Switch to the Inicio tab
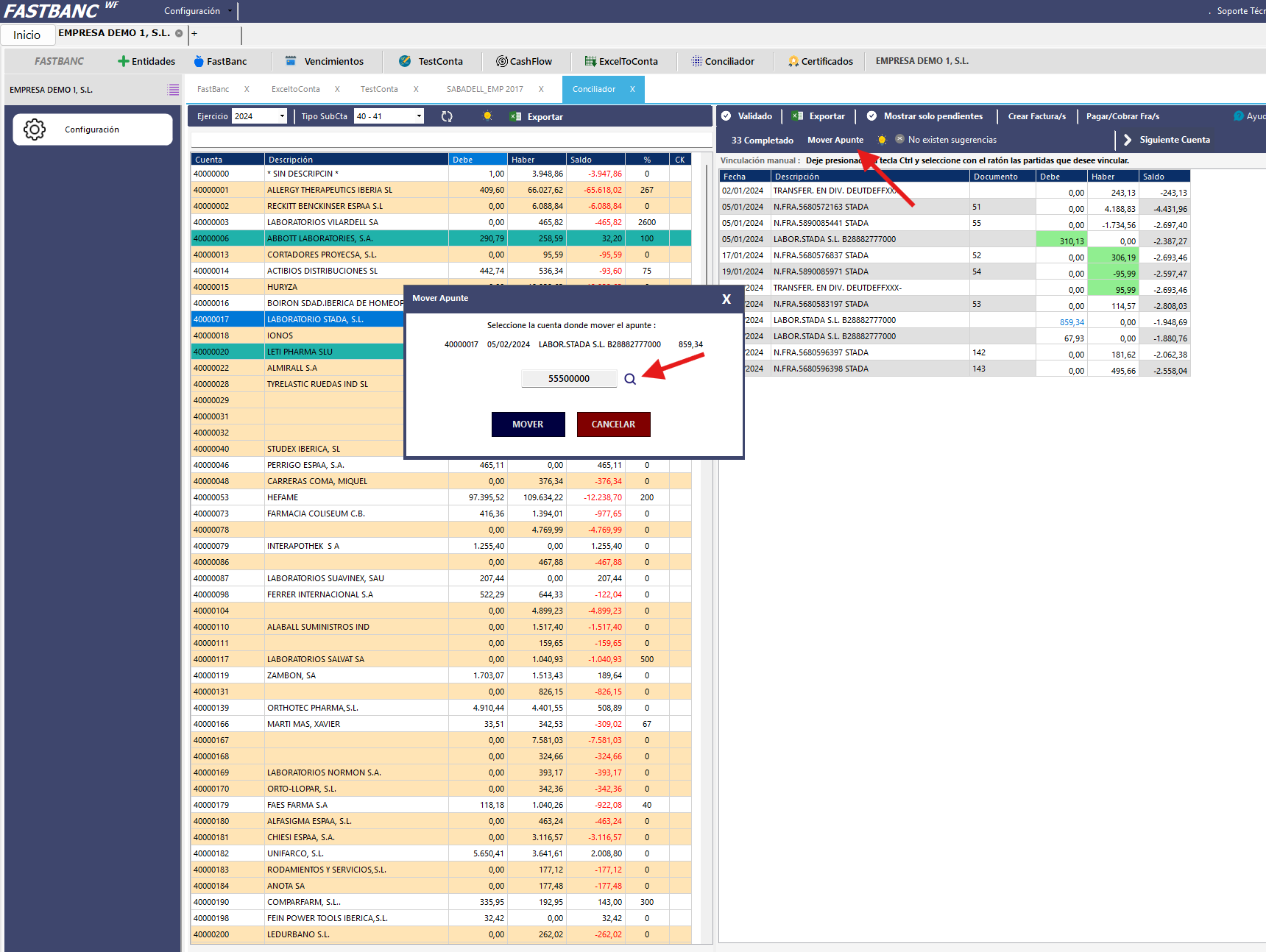 (x=27, y=35)
